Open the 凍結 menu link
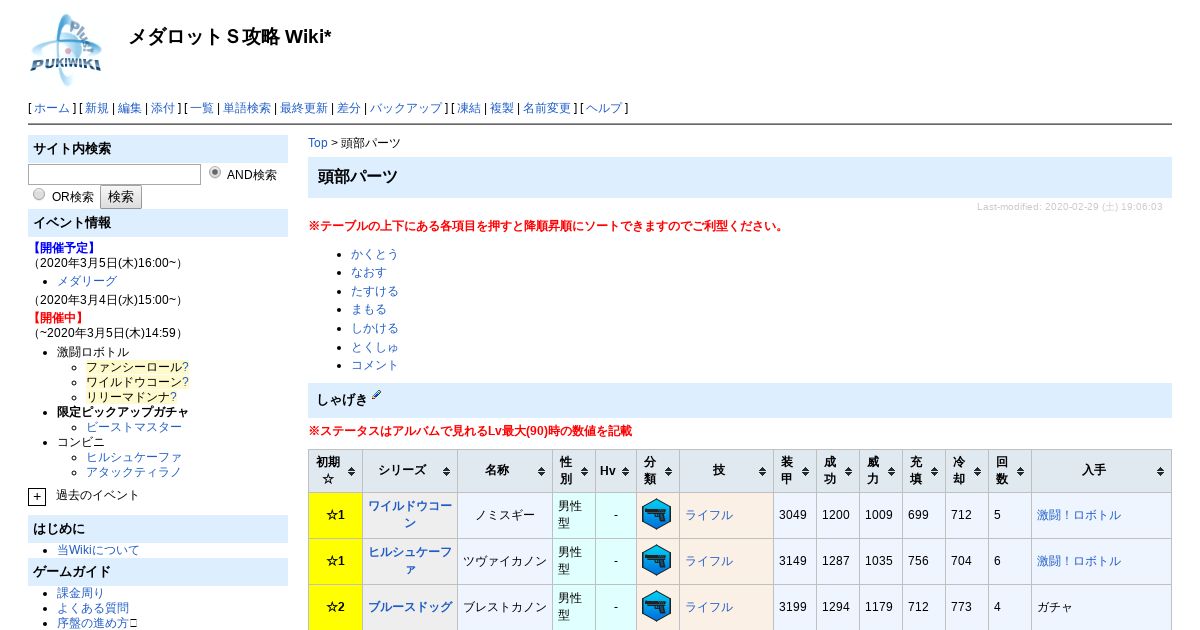Screen dimensions: 1200x630 (x=469, y=108)
